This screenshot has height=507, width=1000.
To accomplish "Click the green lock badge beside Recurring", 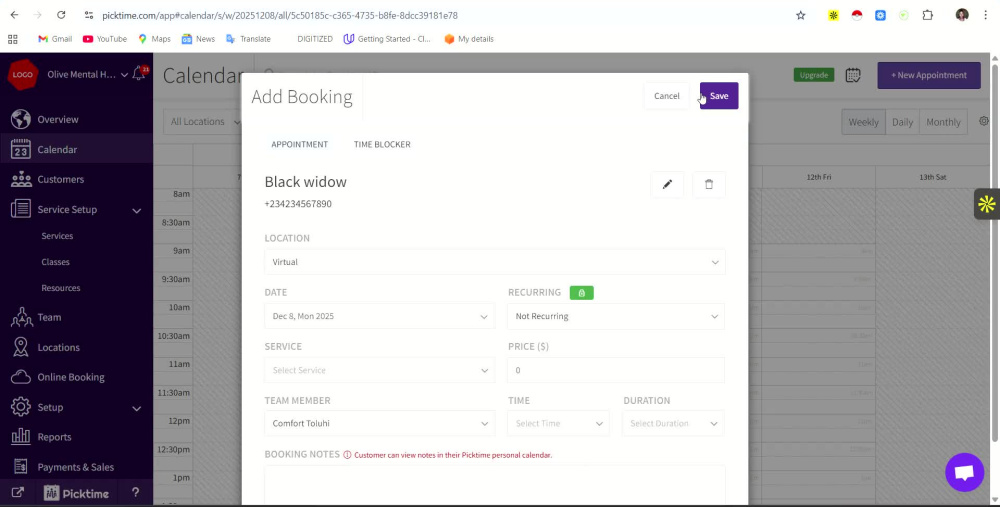I will (582, 293).
